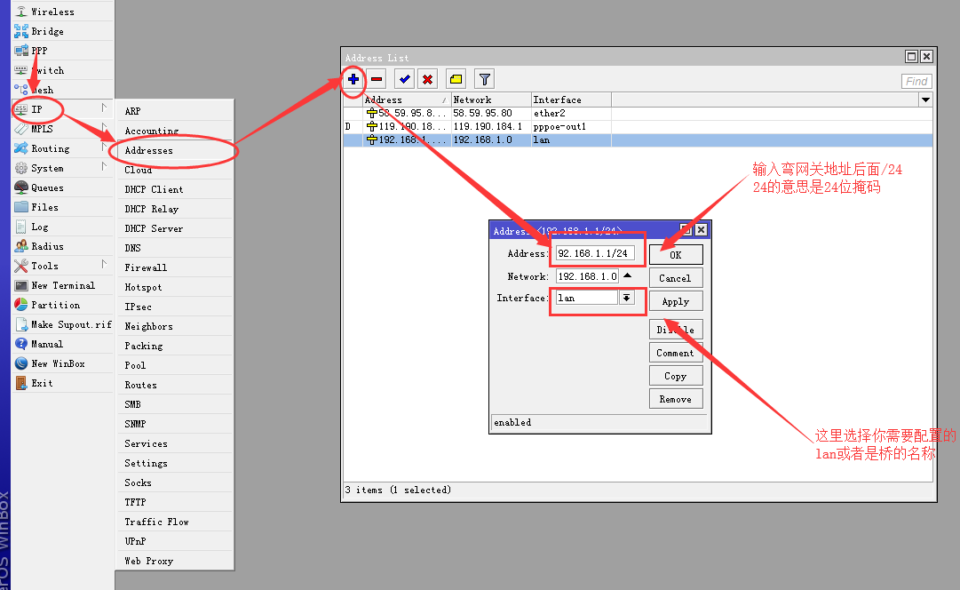This screenshot has width=960, height=590.
Task: Select Addresses from IP submenu
Action: point(175,150)
